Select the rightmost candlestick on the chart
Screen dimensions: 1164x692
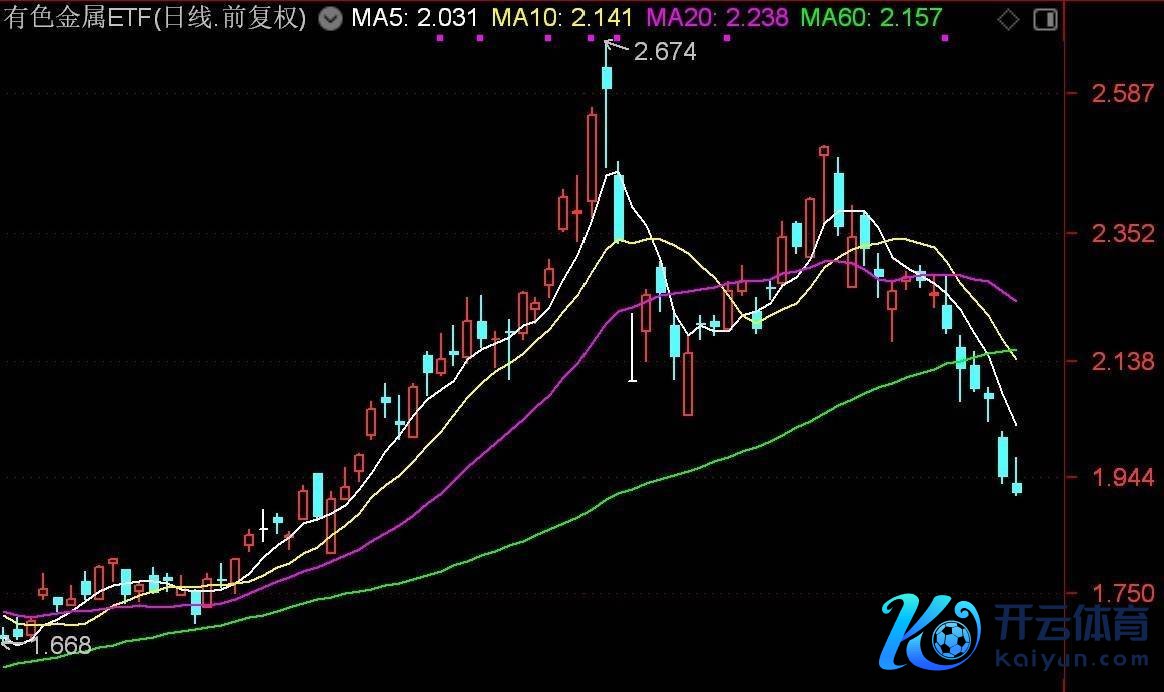[x=1017, y=487]
